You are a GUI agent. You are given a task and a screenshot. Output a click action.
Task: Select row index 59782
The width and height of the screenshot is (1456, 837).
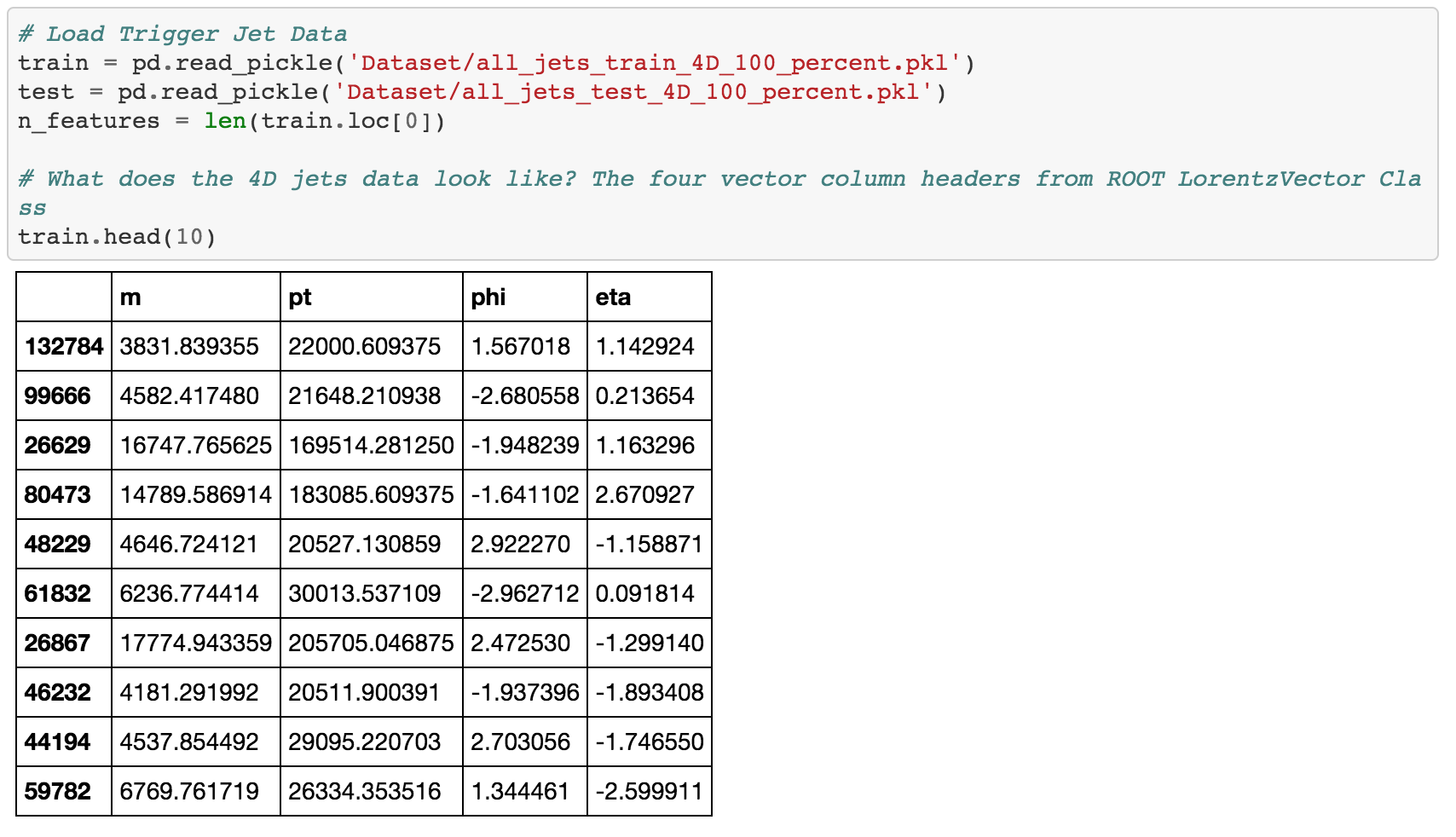[57, 791]
